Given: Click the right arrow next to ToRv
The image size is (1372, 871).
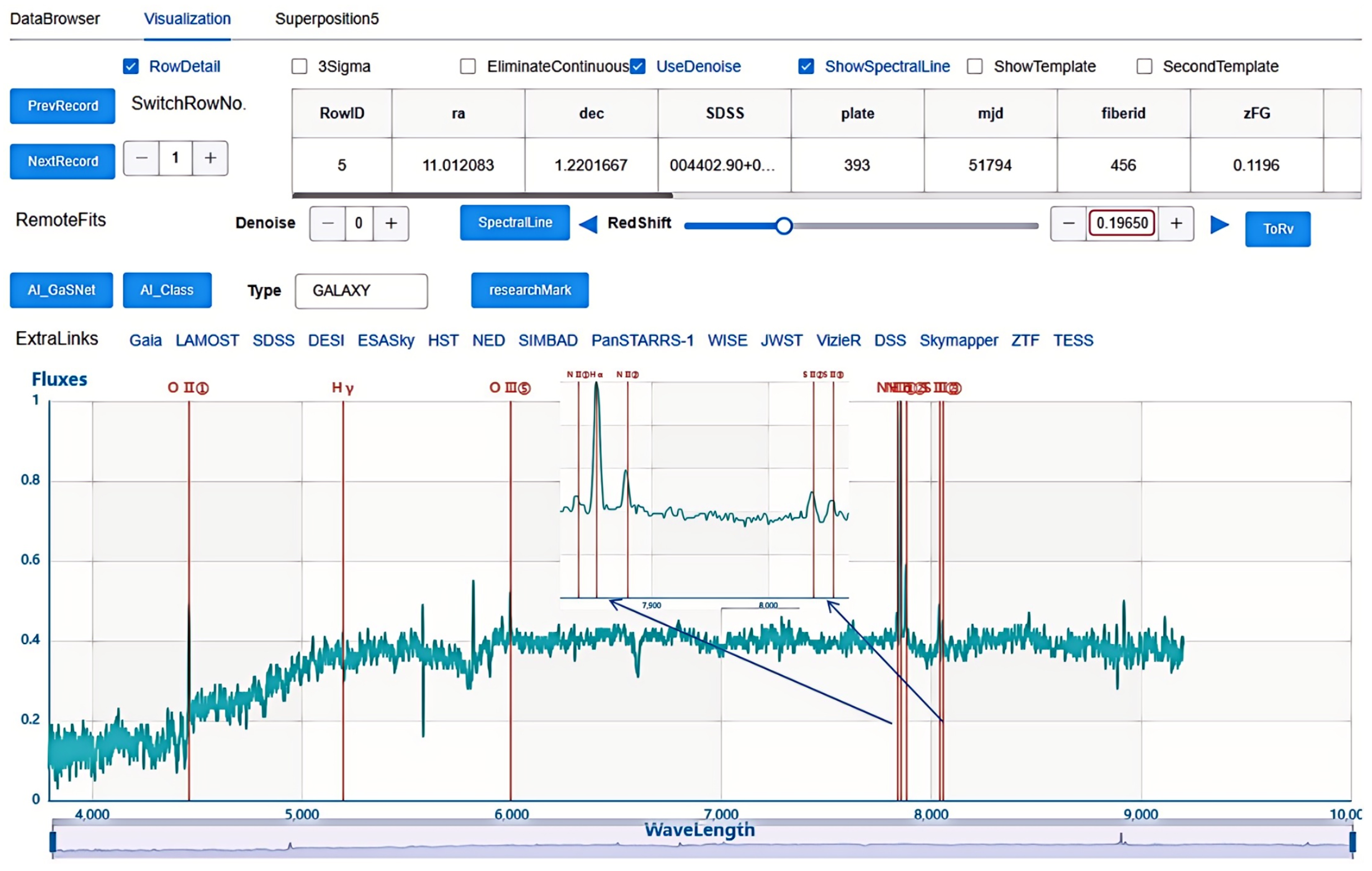Looking at the screenshot, I should pos(1219,224).
